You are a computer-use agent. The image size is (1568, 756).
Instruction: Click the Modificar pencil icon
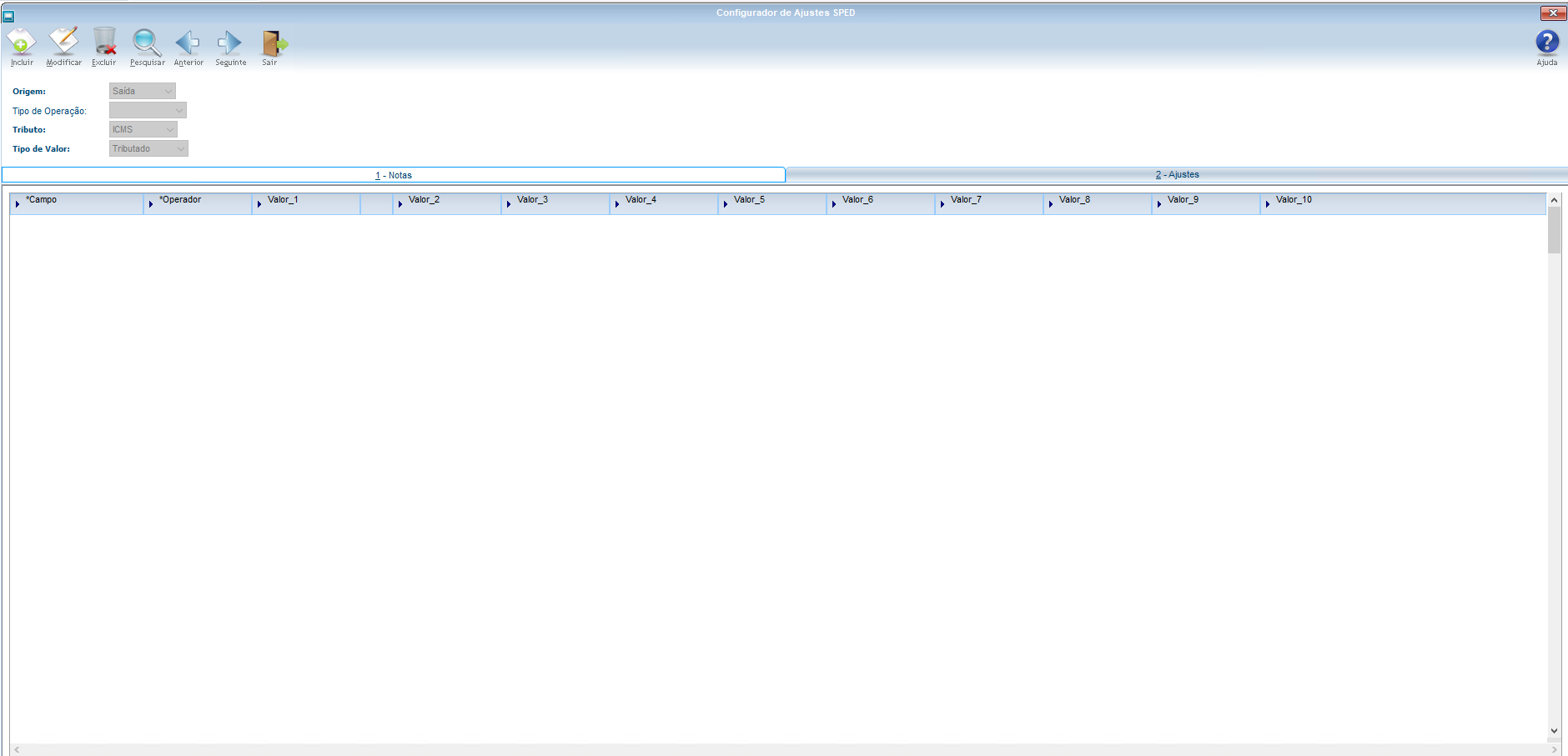pos(63,42)
